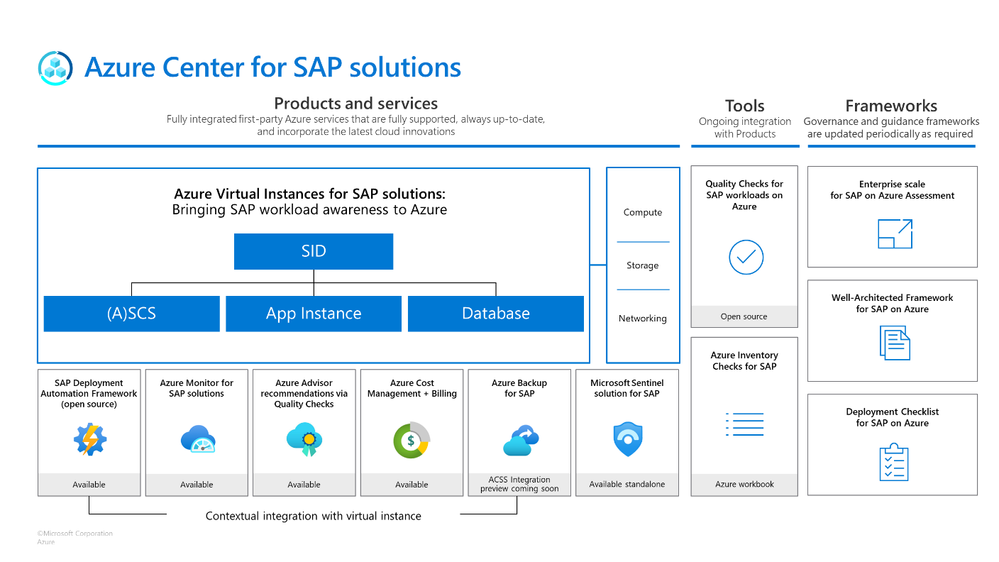Screen dimensions: 999x562
Task: Click the Azure Cost Management dollar icon
Action: (x=412, y=440)
